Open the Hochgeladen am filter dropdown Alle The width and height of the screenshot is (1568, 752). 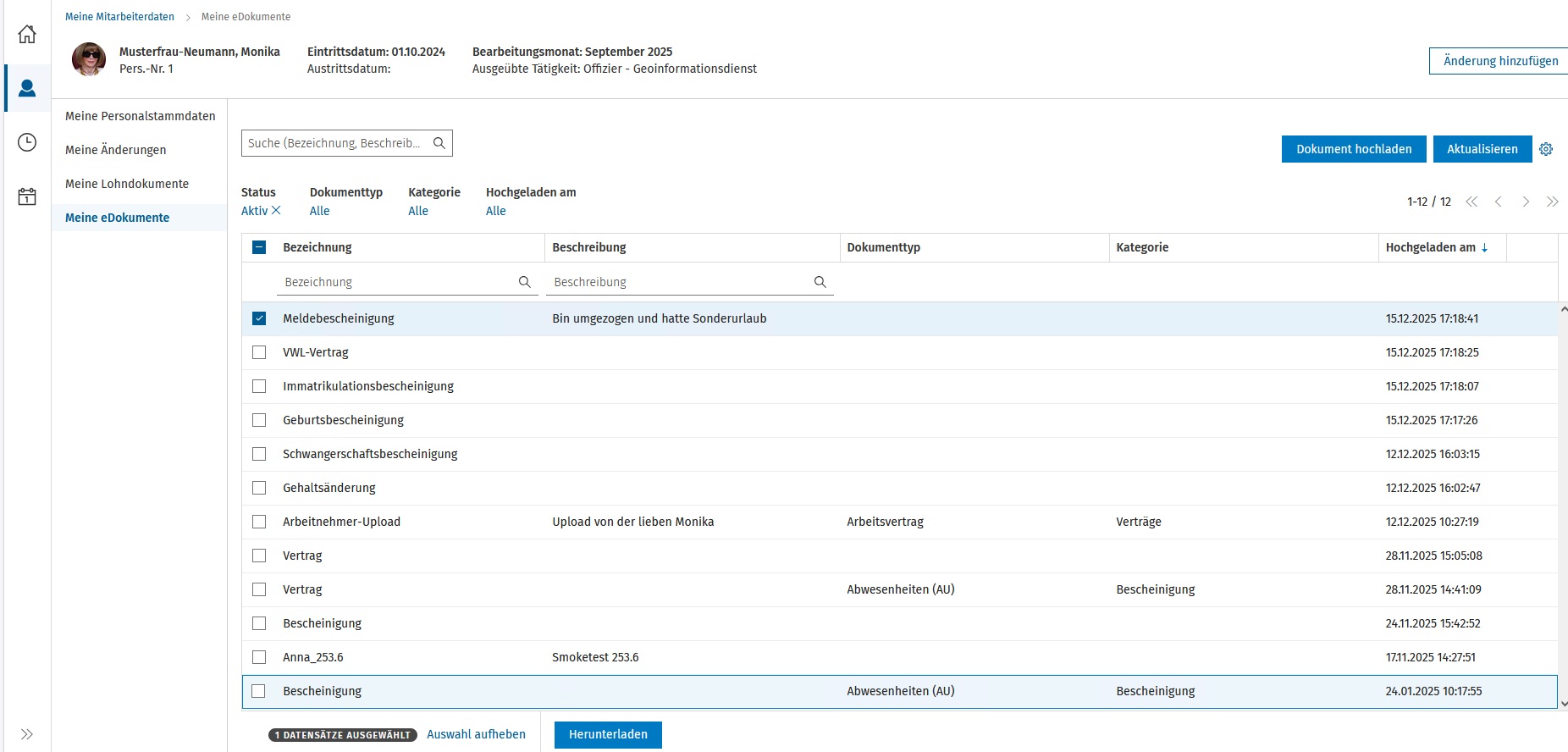(496, 211)
